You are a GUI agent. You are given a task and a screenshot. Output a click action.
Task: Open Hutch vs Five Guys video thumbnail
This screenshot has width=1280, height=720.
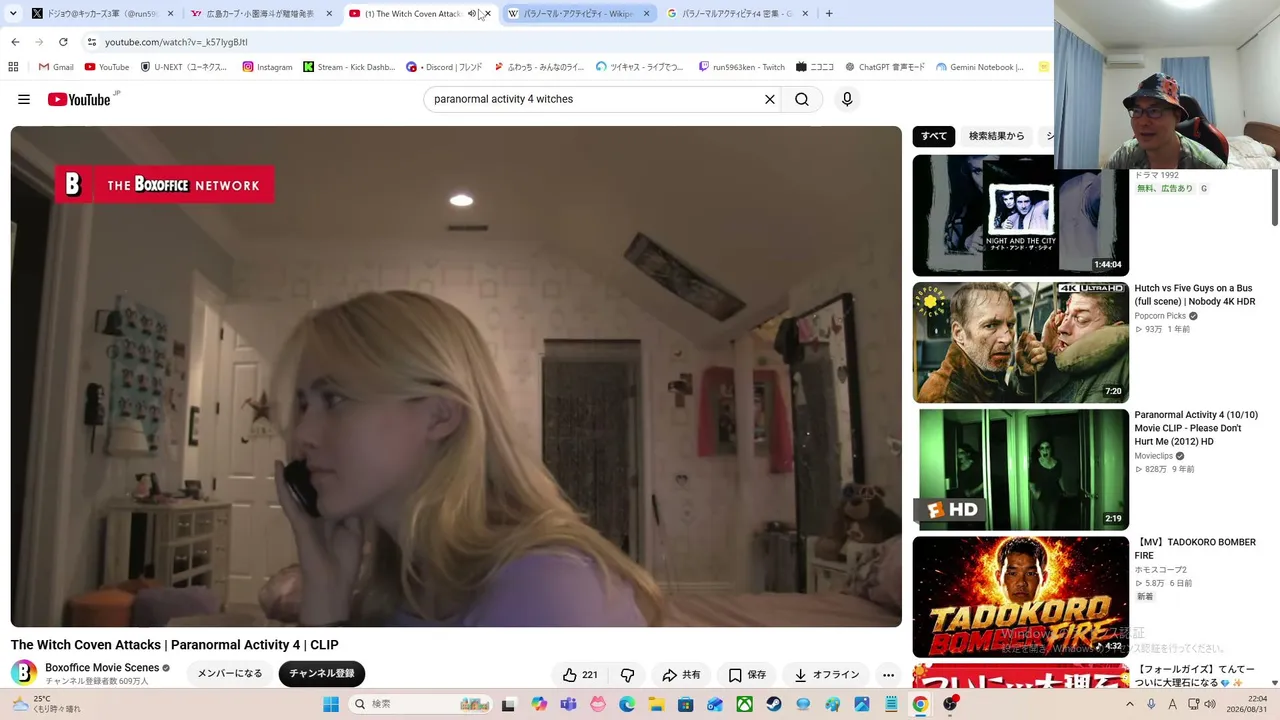pos(1020,342)
